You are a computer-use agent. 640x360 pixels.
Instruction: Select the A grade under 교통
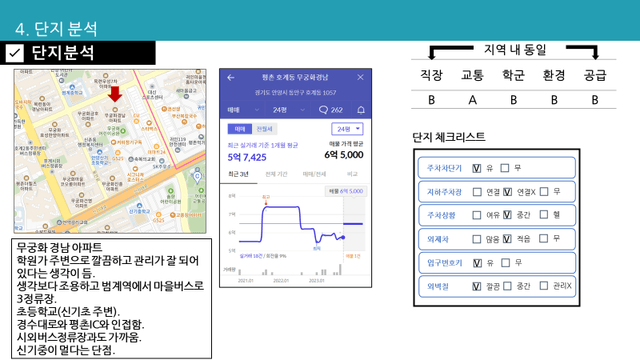point(473,100)
